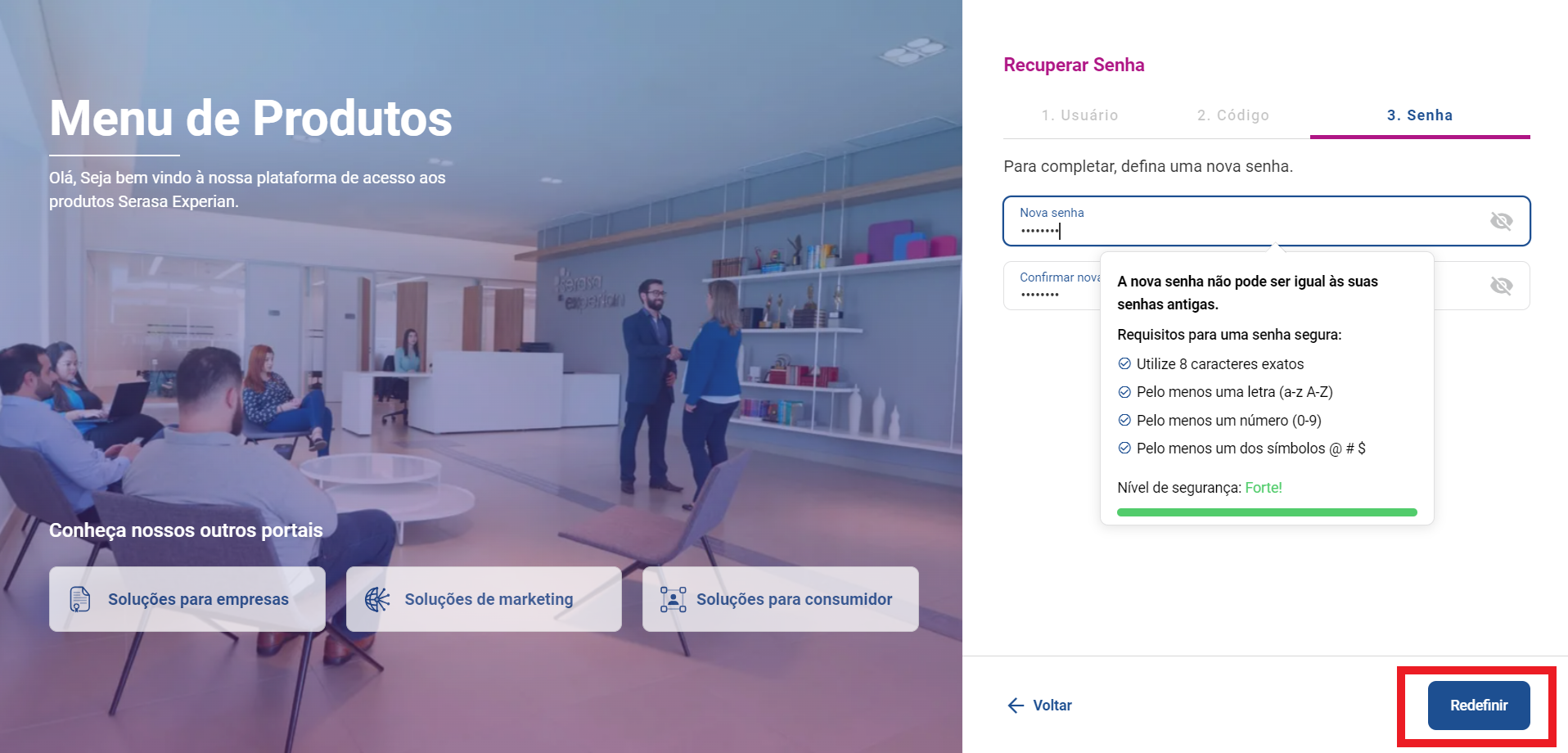Click the globe icon for marketing
The width and height of the screenshot is (1568, 753).
tap(377, 599)
